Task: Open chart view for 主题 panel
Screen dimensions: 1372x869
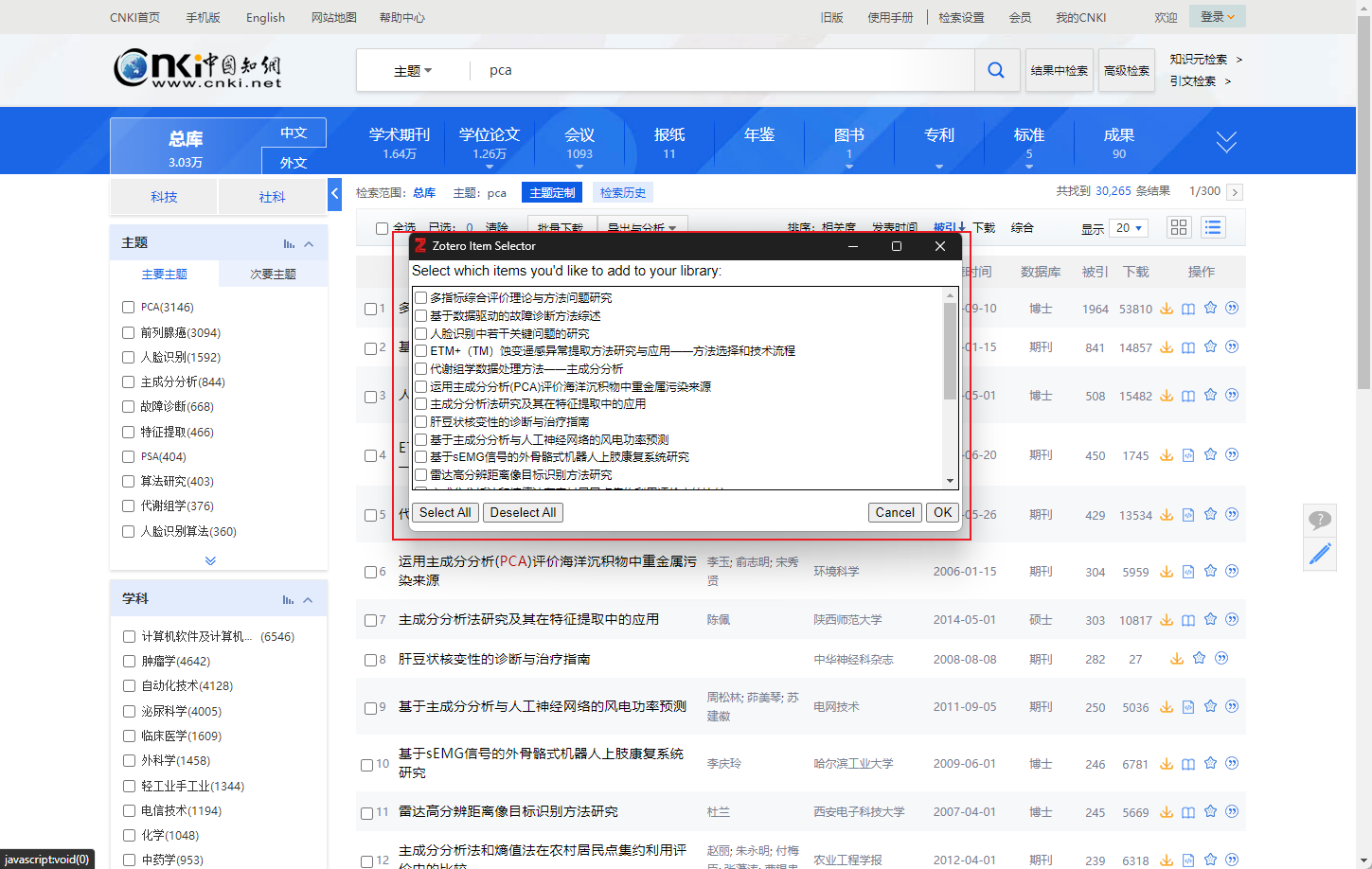Action: coord(289,244)
